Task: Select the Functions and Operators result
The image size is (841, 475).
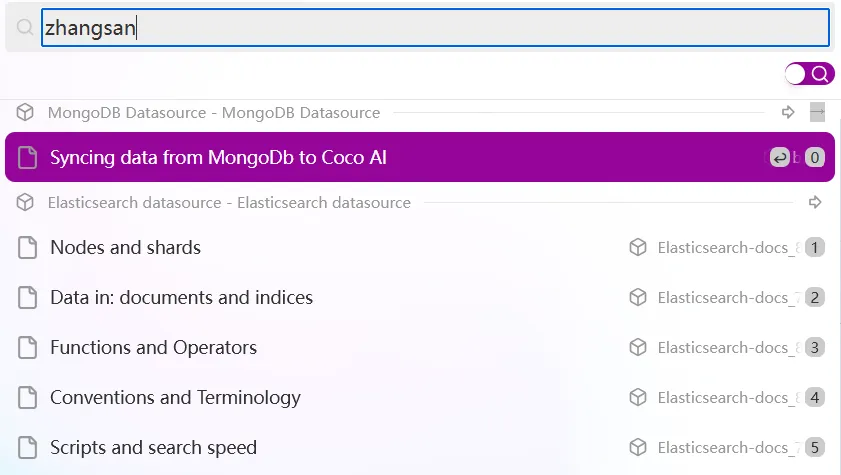Action: click(x=420, y=347)
